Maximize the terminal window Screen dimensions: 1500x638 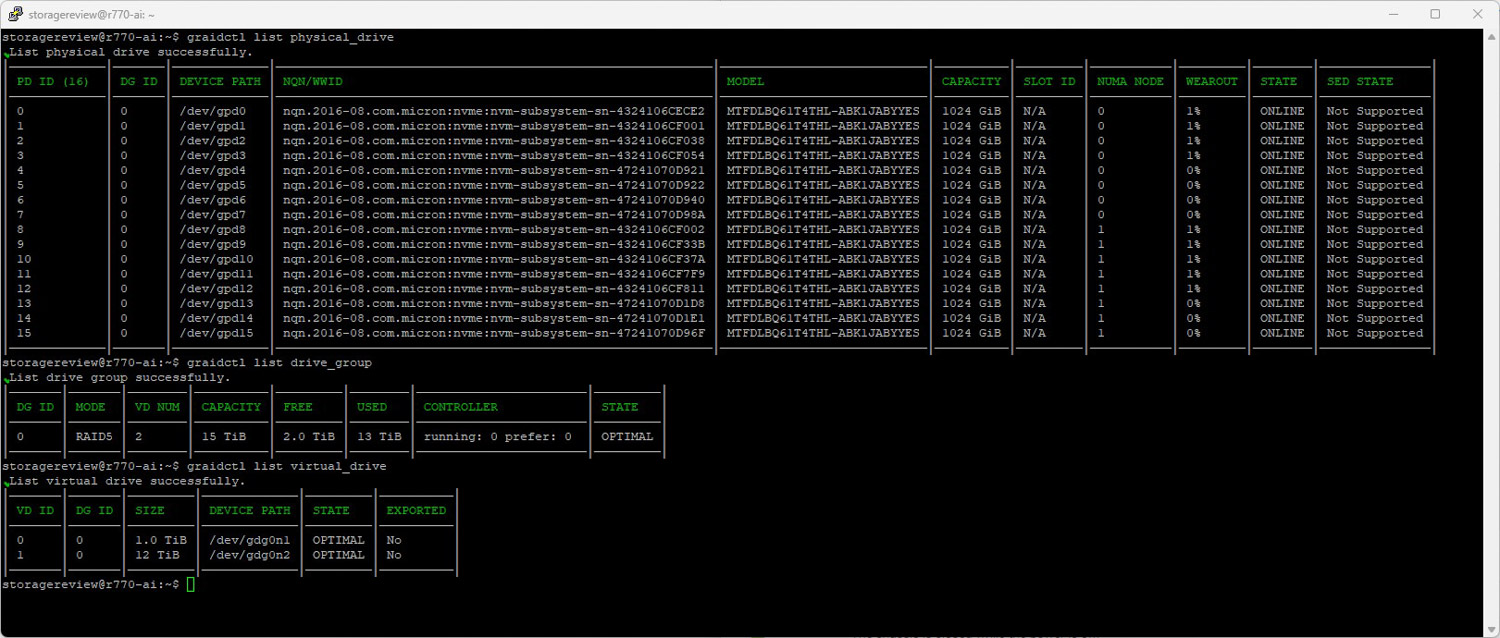[x=1435, y=14]
